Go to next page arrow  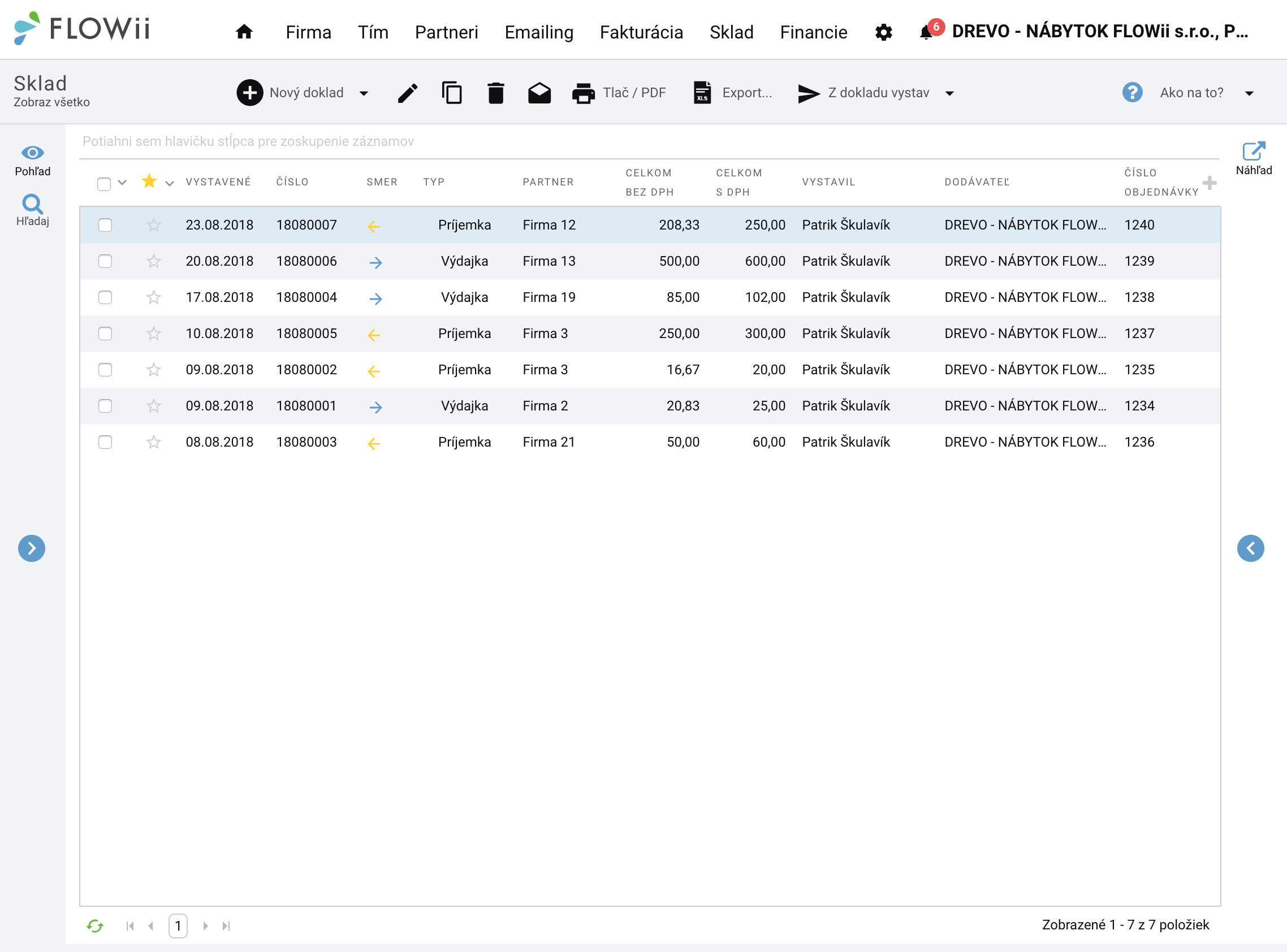(x=205, y=925)
